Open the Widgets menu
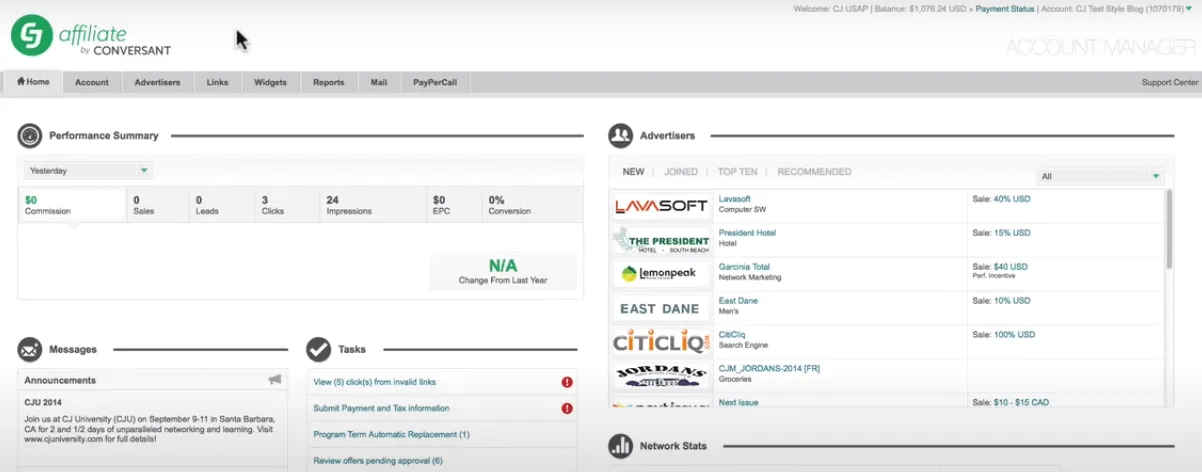 tap(270, 82)
